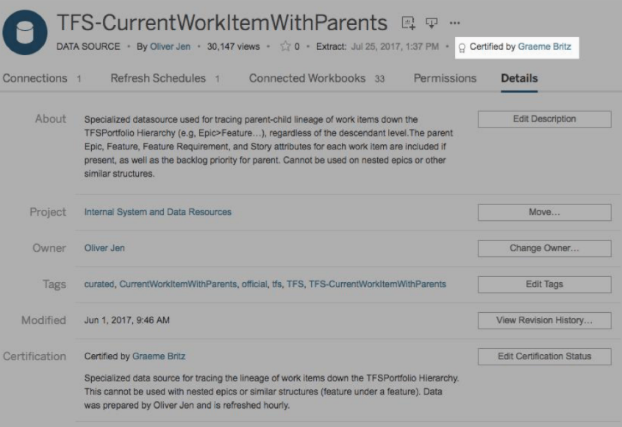Switch to the Refresh Schedules tab

coord(160,78)
